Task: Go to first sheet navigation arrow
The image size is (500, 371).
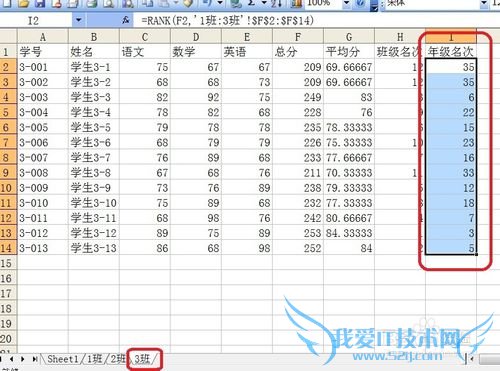Action: [x=2, y=359]
